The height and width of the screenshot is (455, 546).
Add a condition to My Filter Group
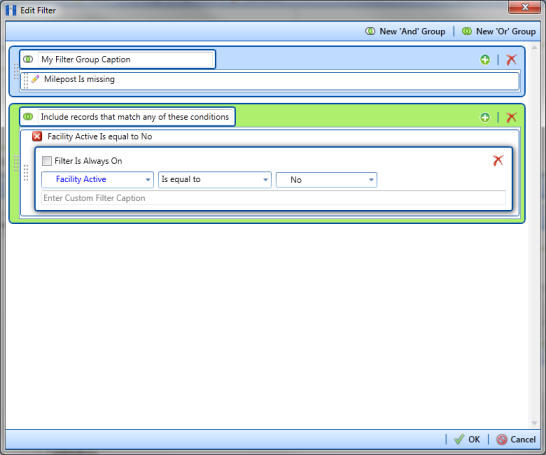pos(485,60)
